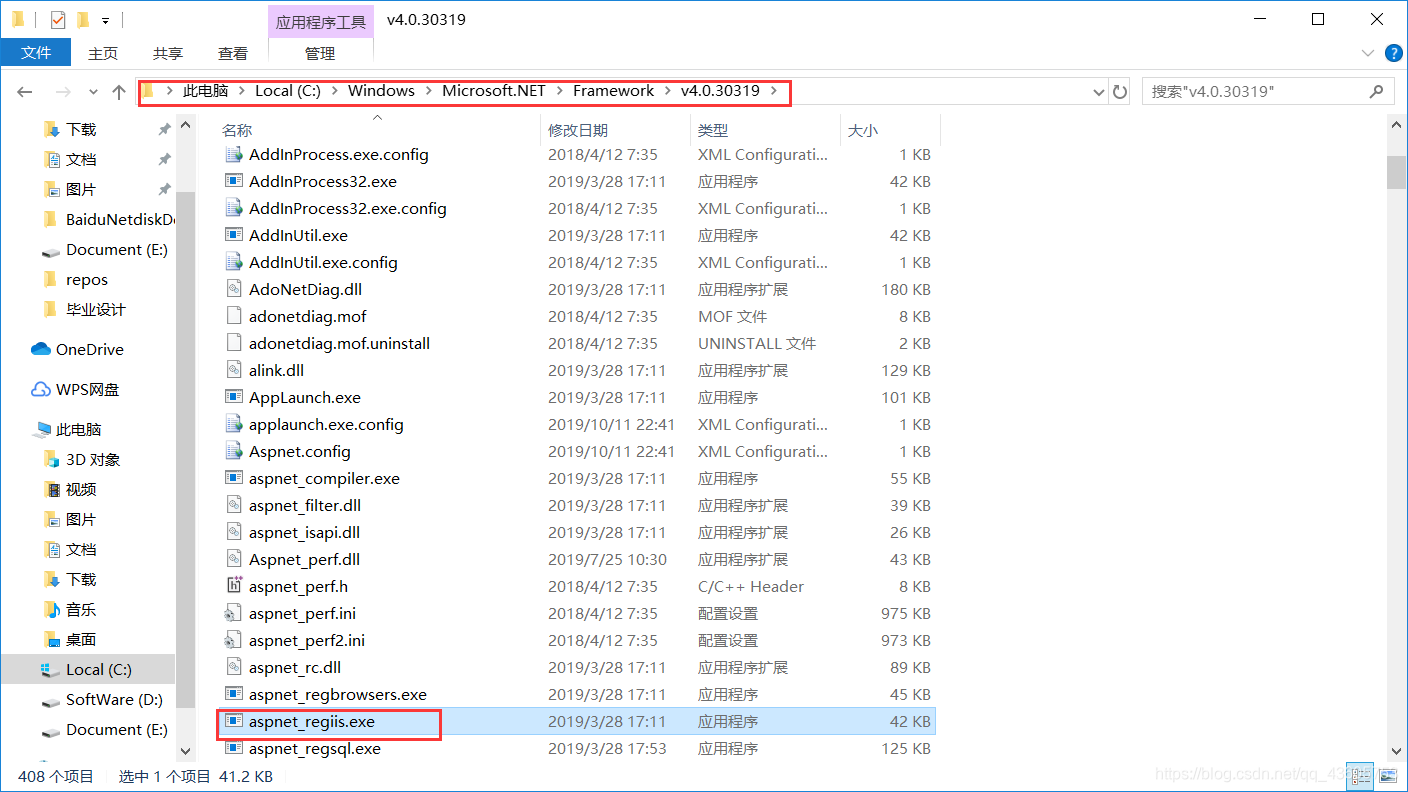Image resolution: width=1408 pixels, height=792 pixels.
Task: Open the 主页 ribbon tab
Action: (102, 53)
